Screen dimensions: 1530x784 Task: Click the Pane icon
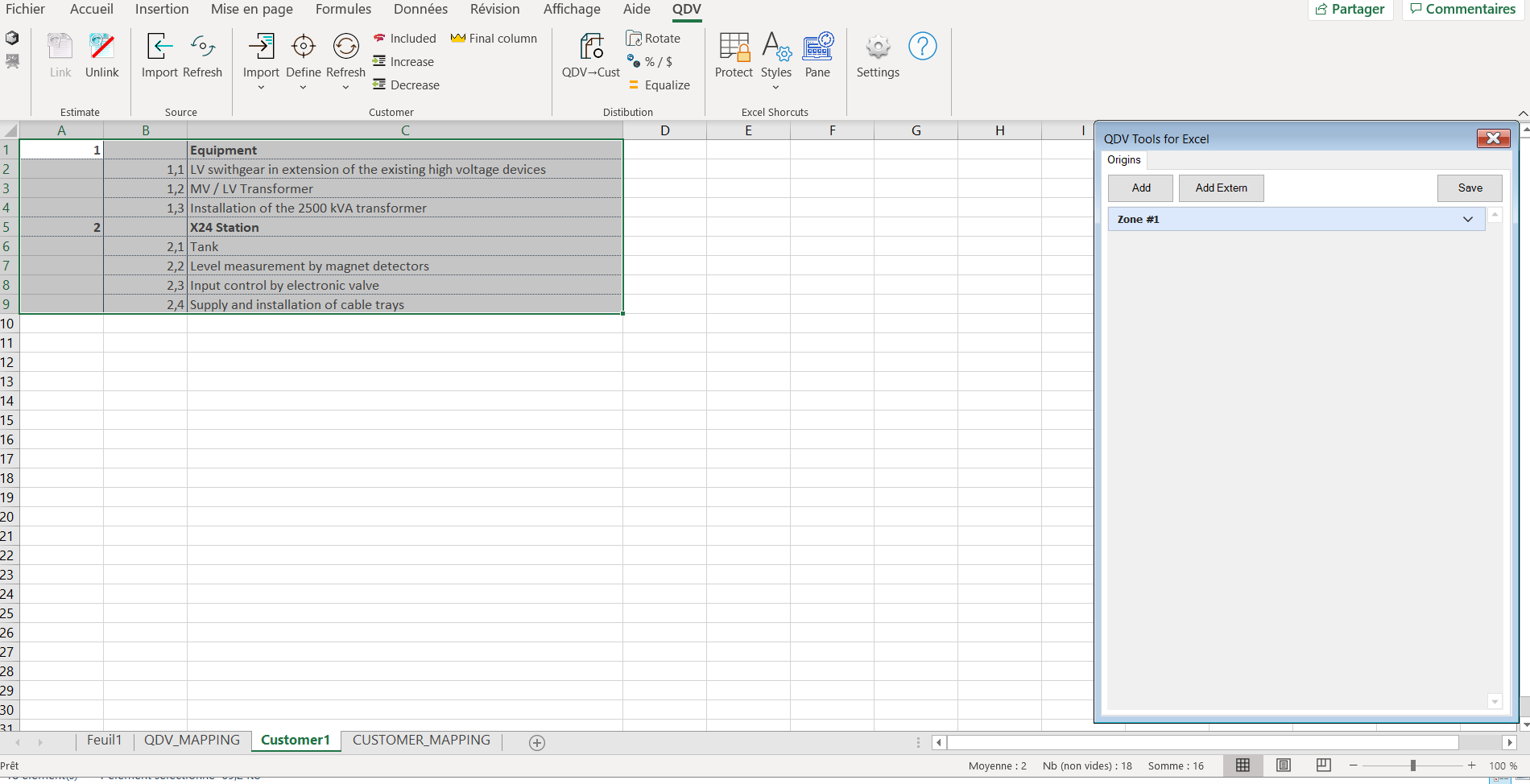(x=817, y=47)
